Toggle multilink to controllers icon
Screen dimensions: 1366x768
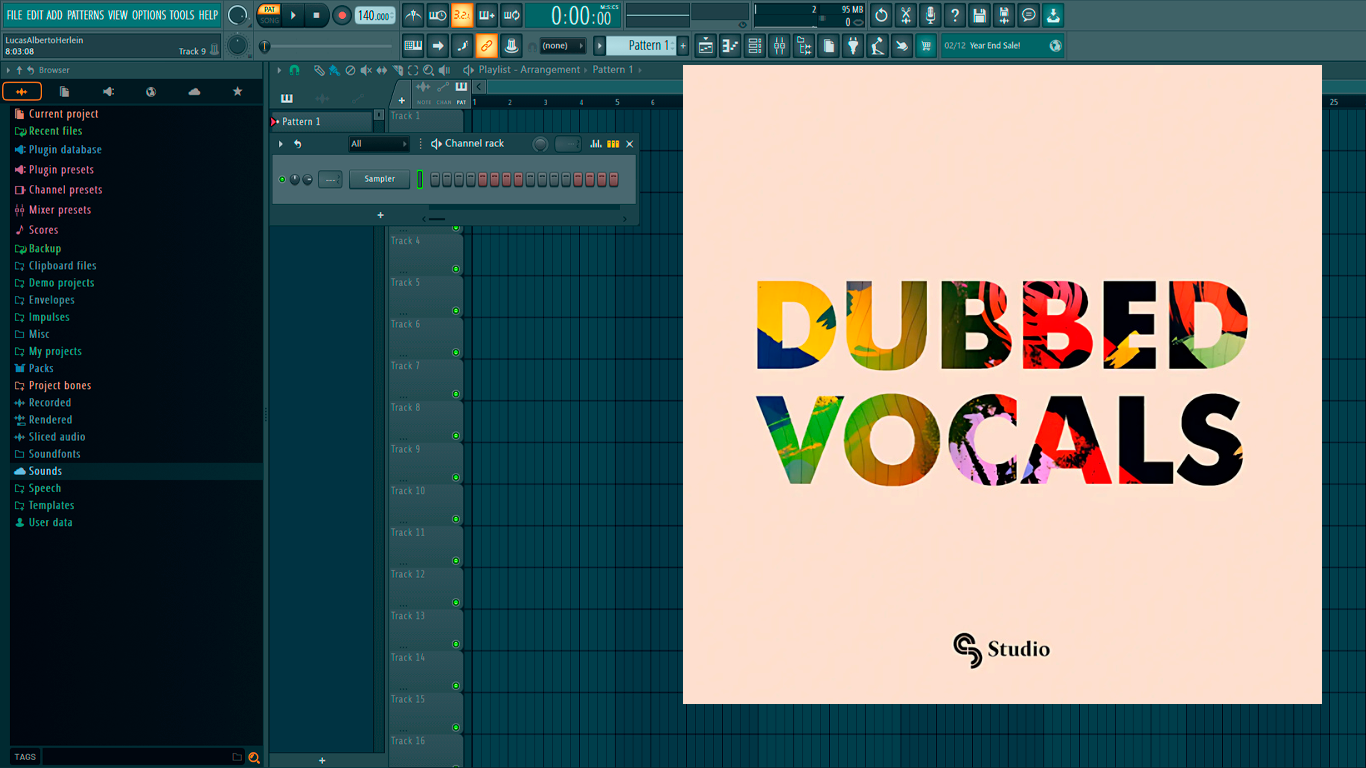[x=487, y=45]
